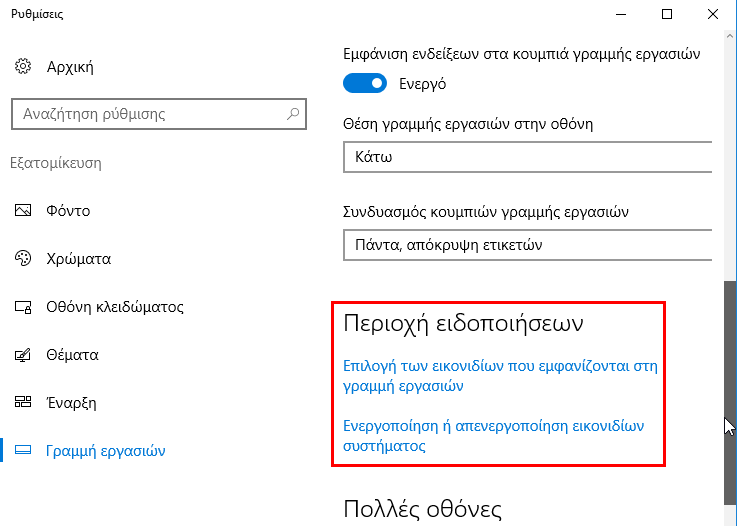Screen dimensions: 737x526
Task: Maximize the Ρυθμίσεις window
Action: (666, 14)
